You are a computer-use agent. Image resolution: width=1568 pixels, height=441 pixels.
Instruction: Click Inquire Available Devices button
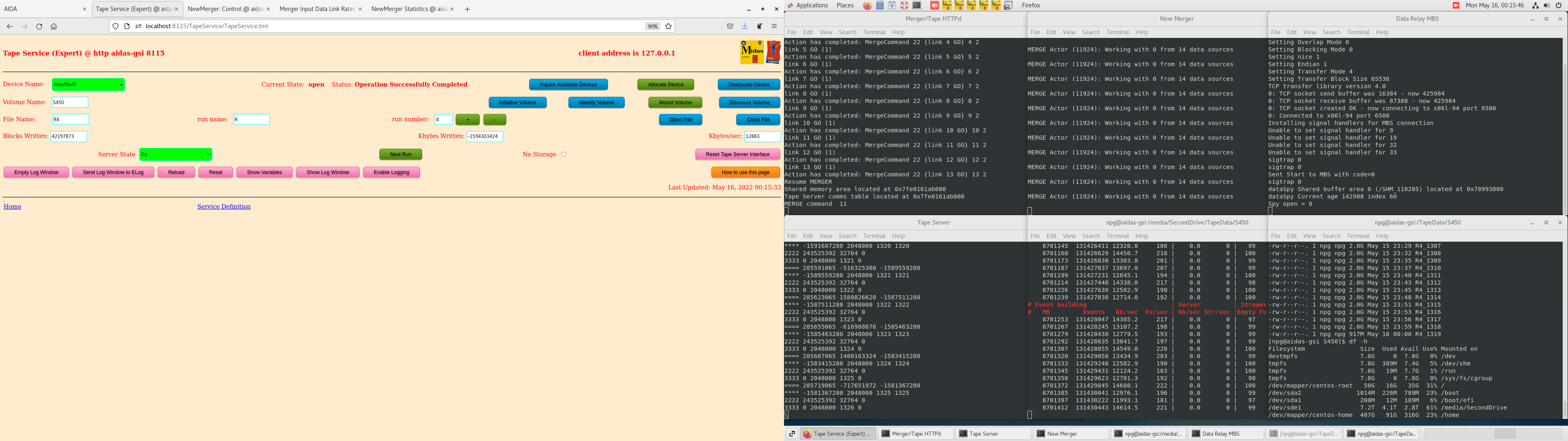coord(568,85)
